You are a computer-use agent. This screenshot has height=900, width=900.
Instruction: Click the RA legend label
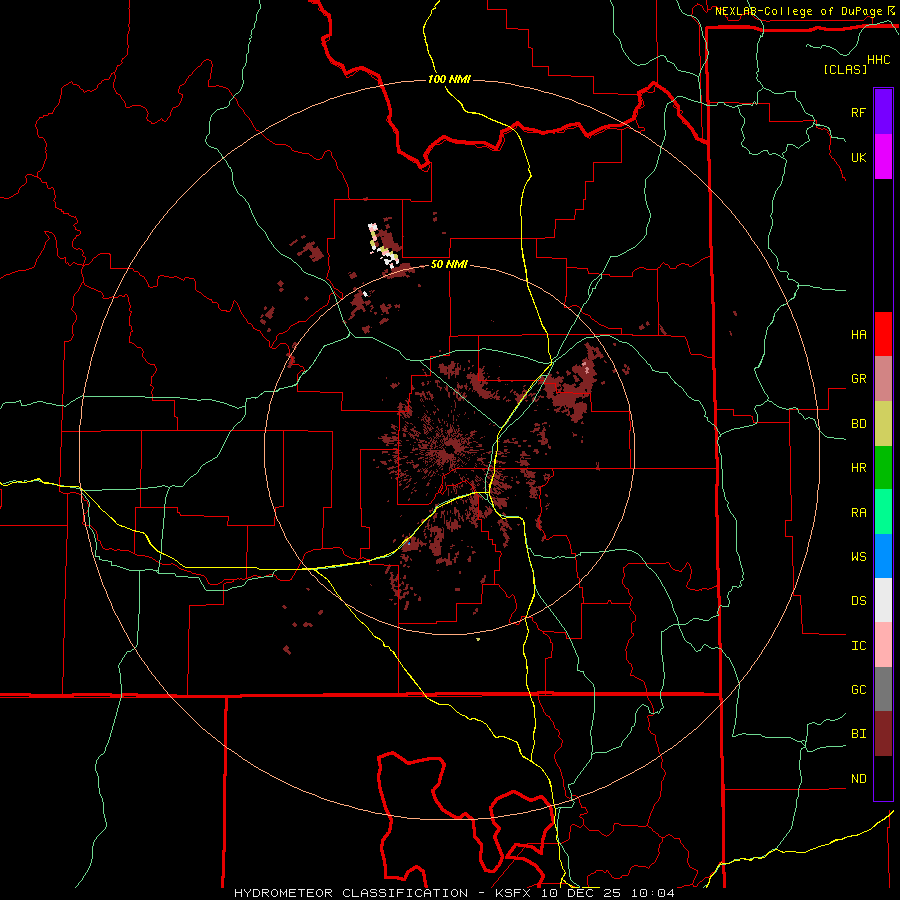click(858, 513)
